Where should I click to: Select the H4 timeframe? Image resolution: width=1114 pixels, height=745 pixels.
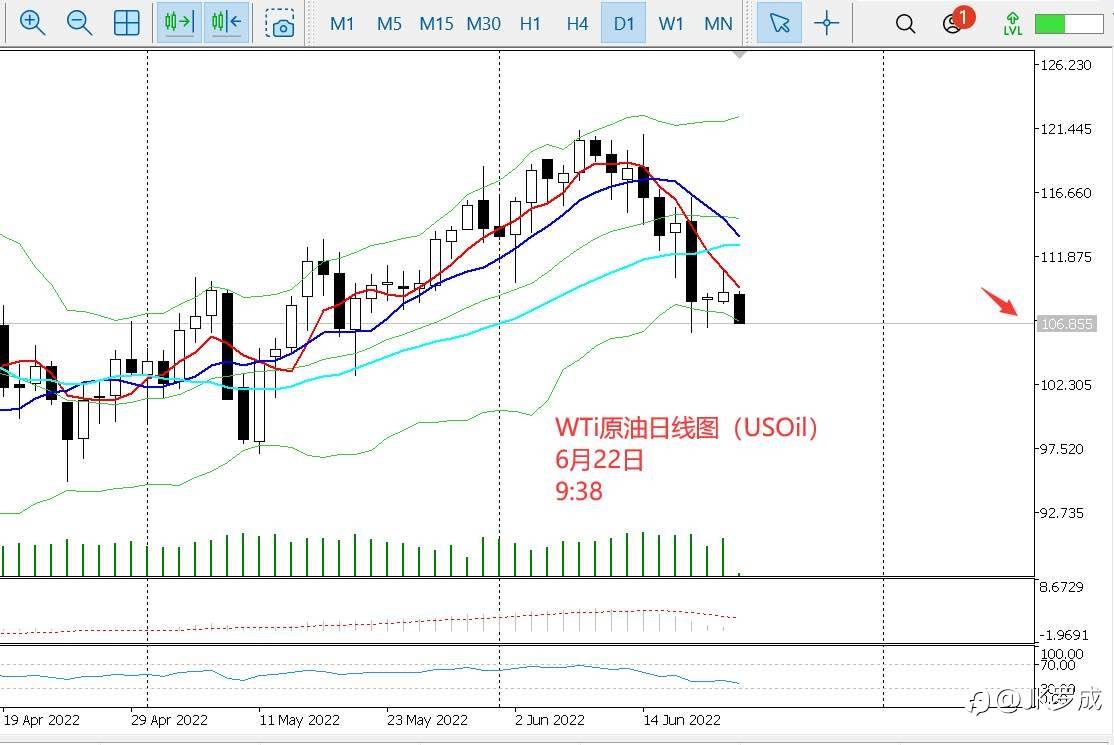point(577,23)
